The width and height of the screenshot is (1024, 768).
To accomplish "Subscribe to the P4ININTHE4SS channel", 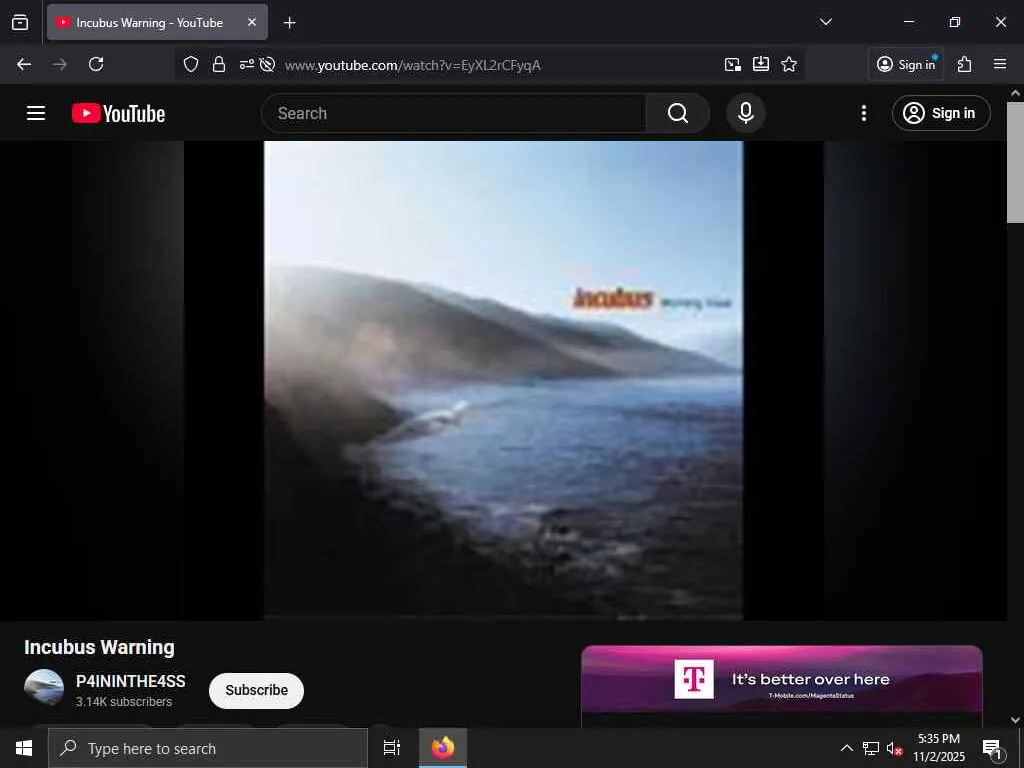I will point(256,690).
